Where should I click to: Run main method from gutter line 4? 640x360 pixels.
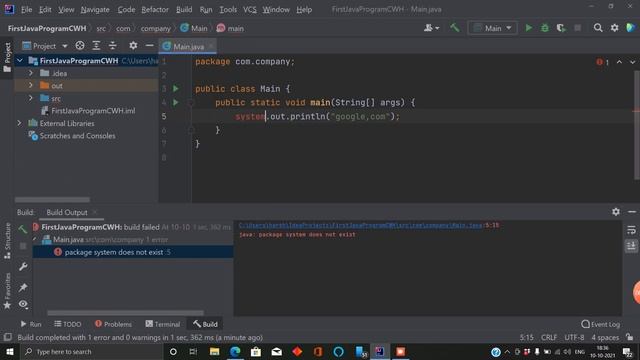click(x=176, y=102)
